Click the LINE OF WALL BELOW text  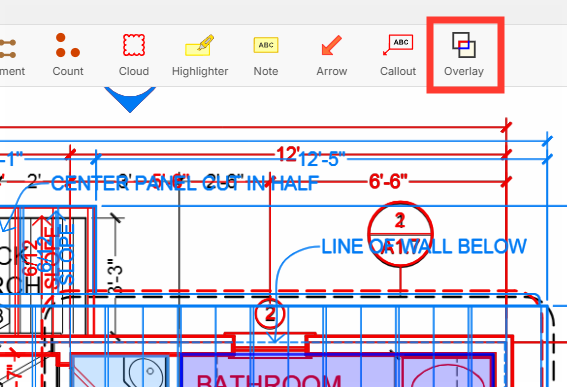pos(424,247)
